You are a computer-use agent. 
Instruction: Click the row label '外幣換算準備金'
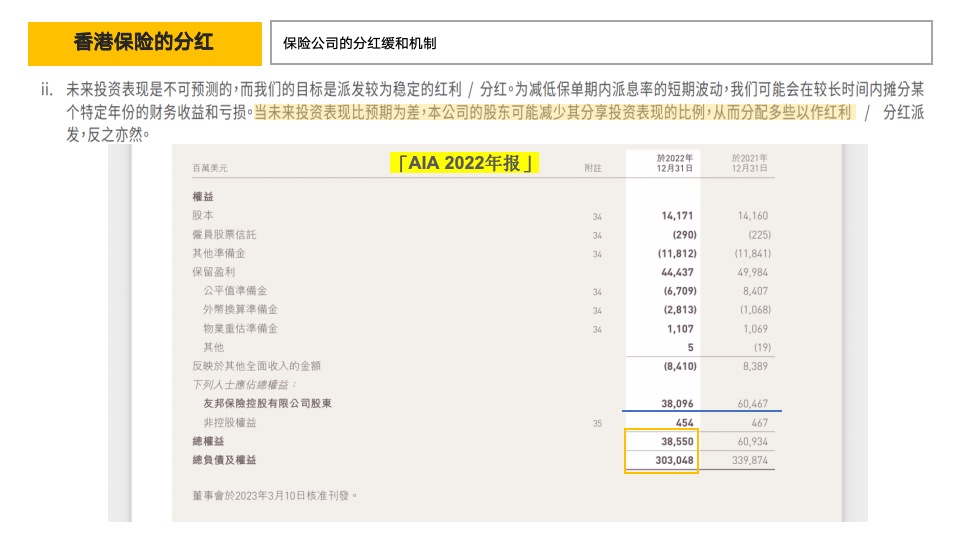240,309
